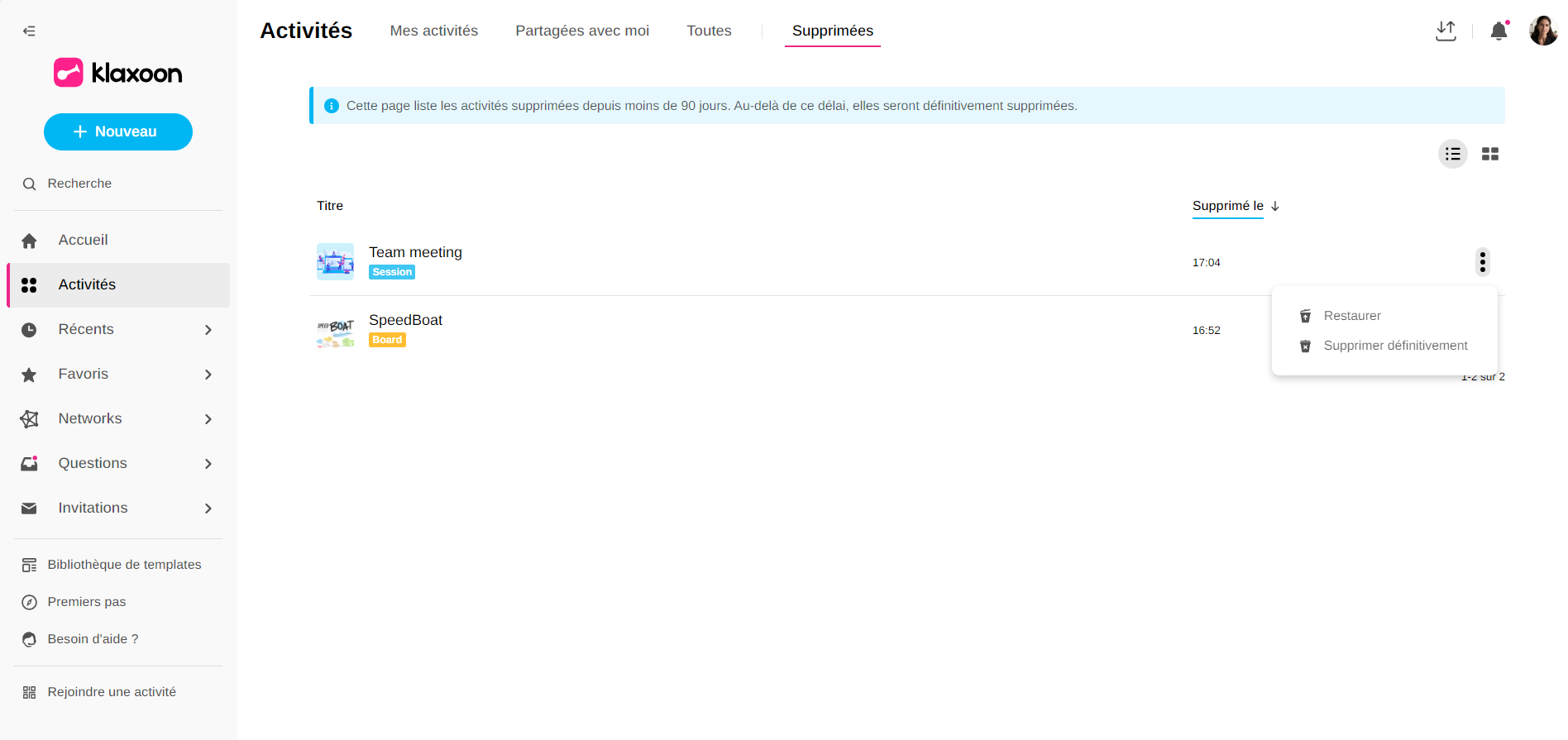Open Bibliothèque de templates
The height and width of the screenshot is (740, 1568).
click(124, 565)
